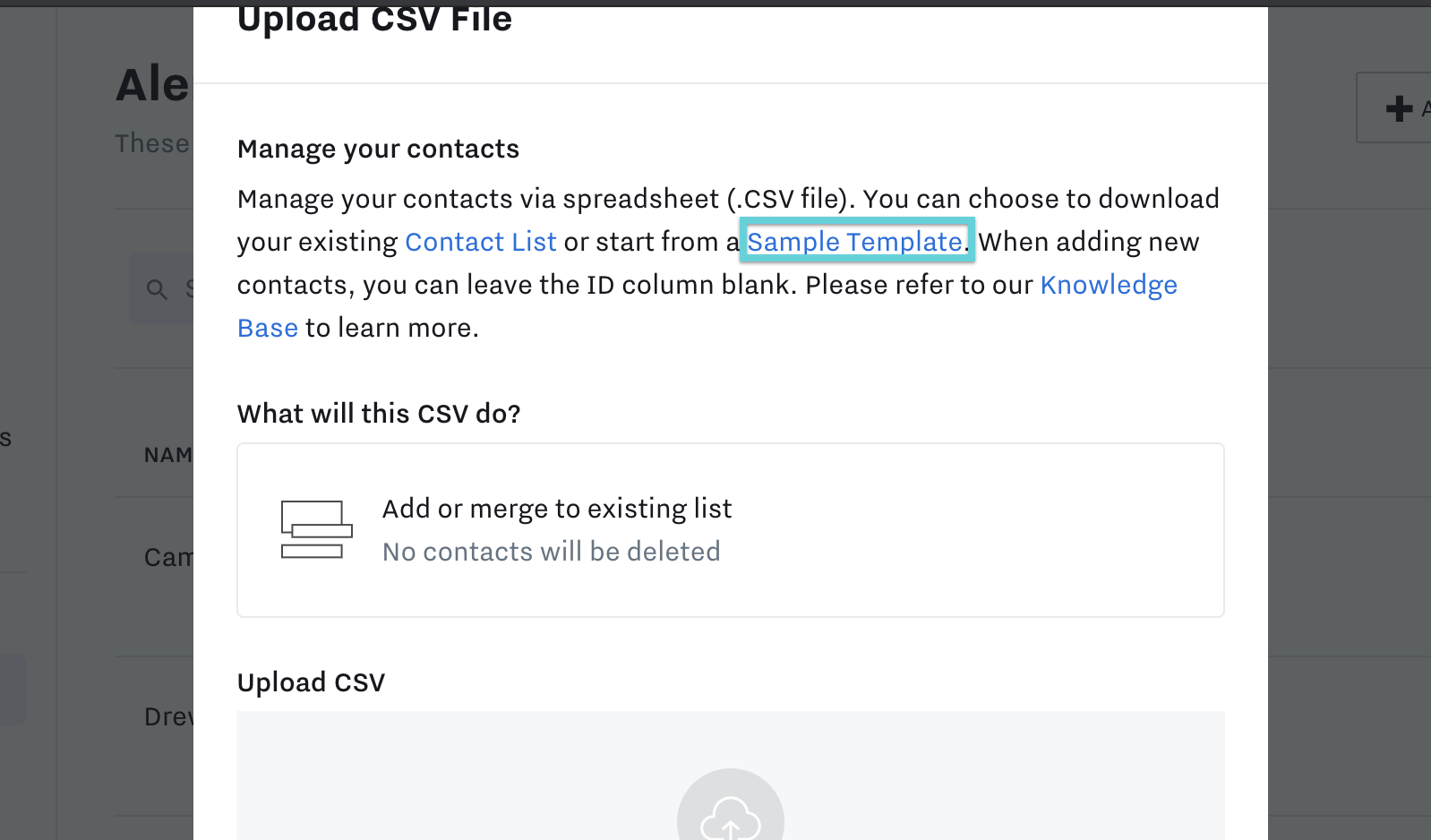Click the cloud upload icon
Screen dimensions: 1431x840
click(x=731, y=818)
